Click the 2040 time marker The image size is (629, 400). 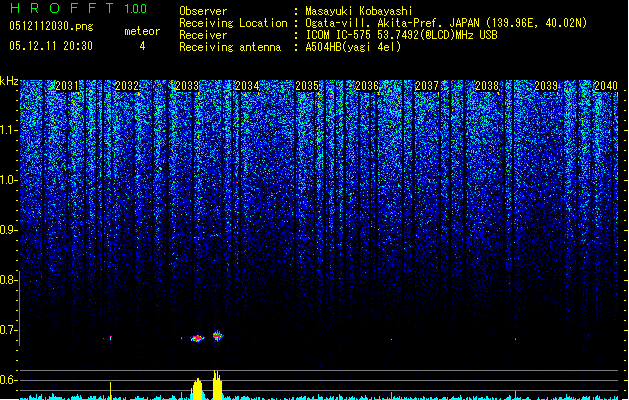coord(606,86)
